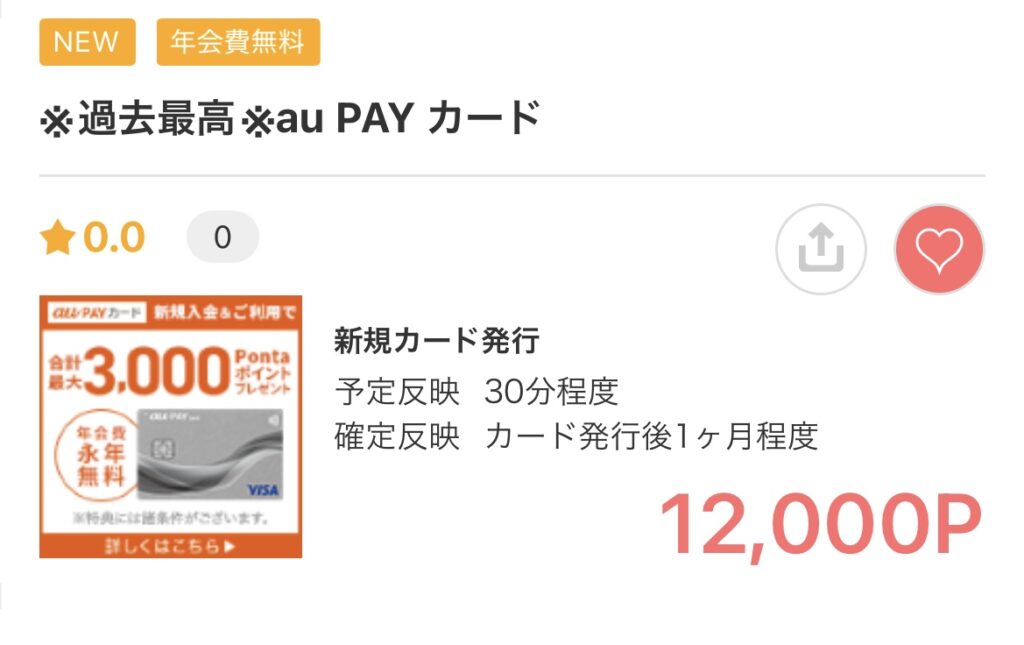Click the 年会費永年無料 circle badge on banner
Screen dimensions: 1024x645
(x=98, y=456)
